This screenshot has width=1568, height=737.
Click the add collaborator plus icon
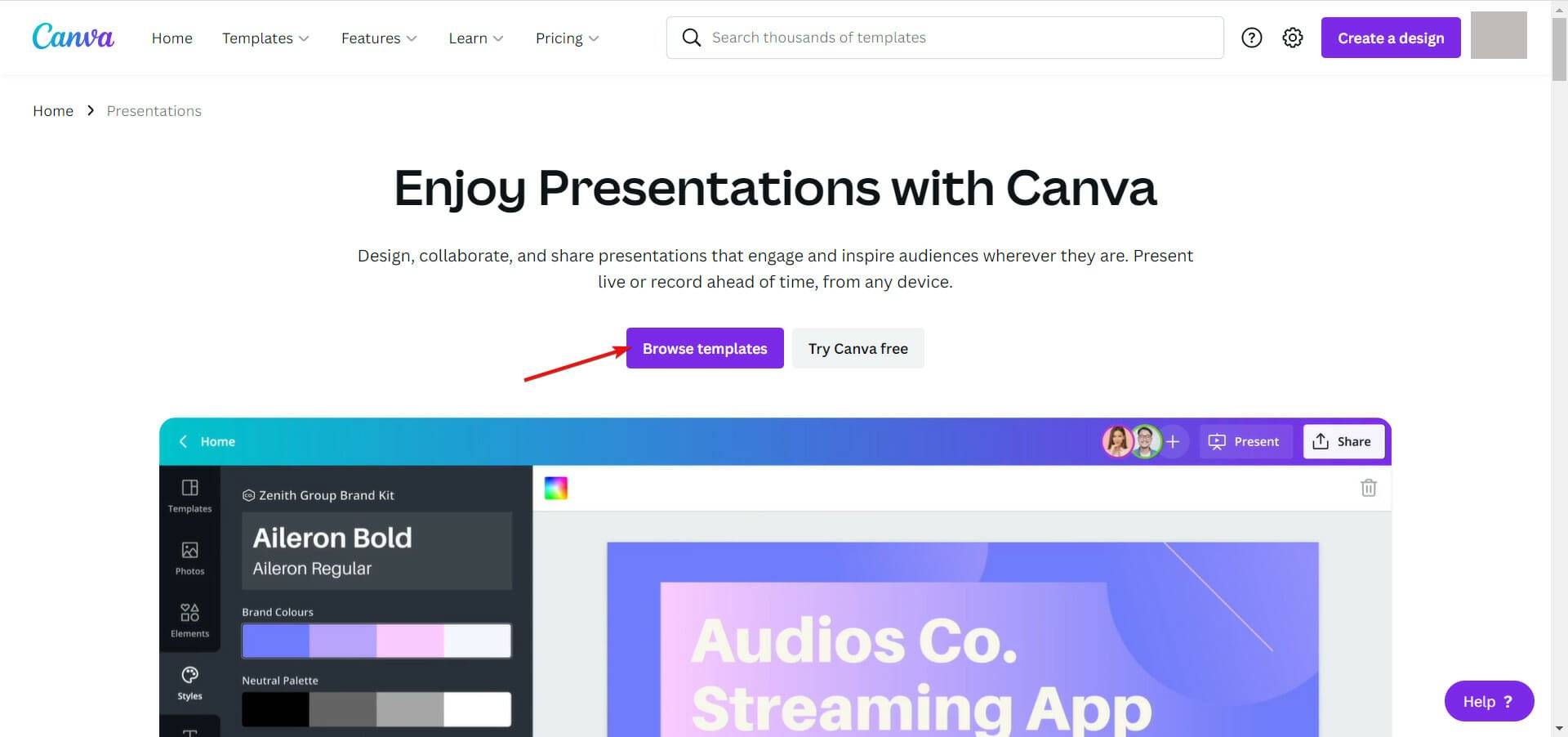coord(1174,441)
